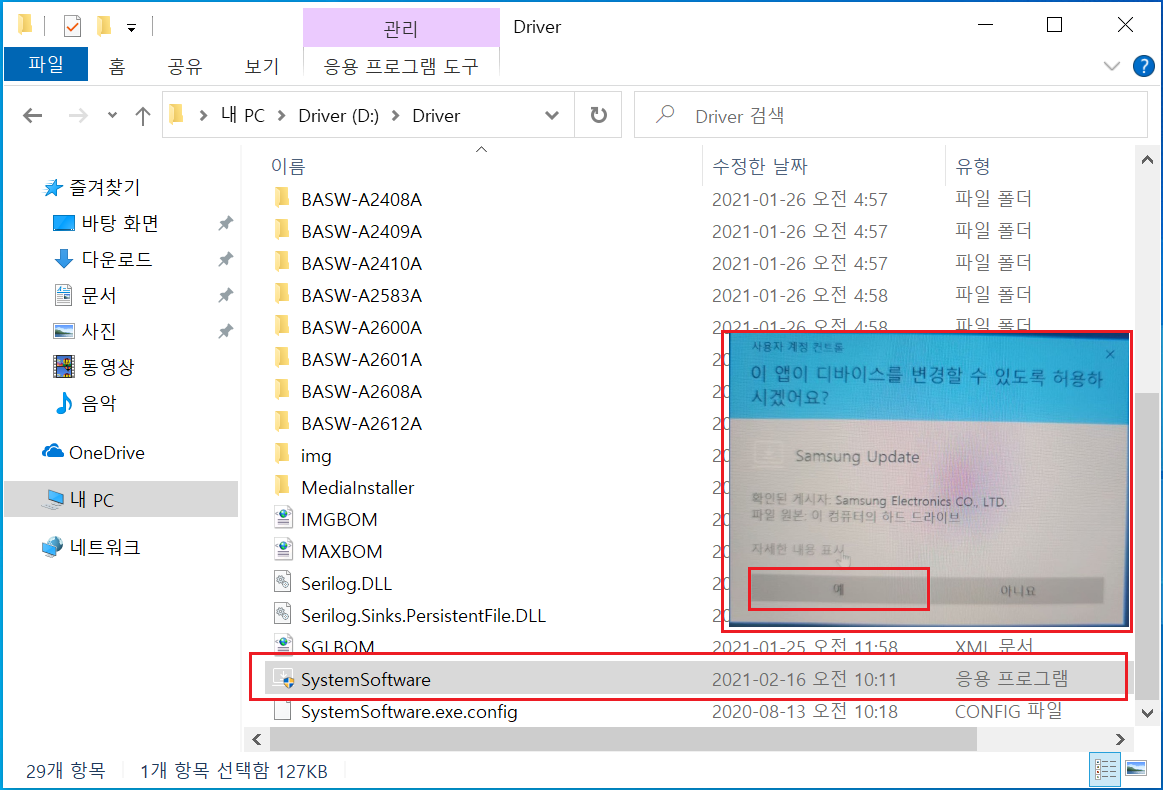Image resolution: width=1163 pixels, height=790 pixels.
Task: Select the MediaInstaller folder icon
Action: [282, 486]
